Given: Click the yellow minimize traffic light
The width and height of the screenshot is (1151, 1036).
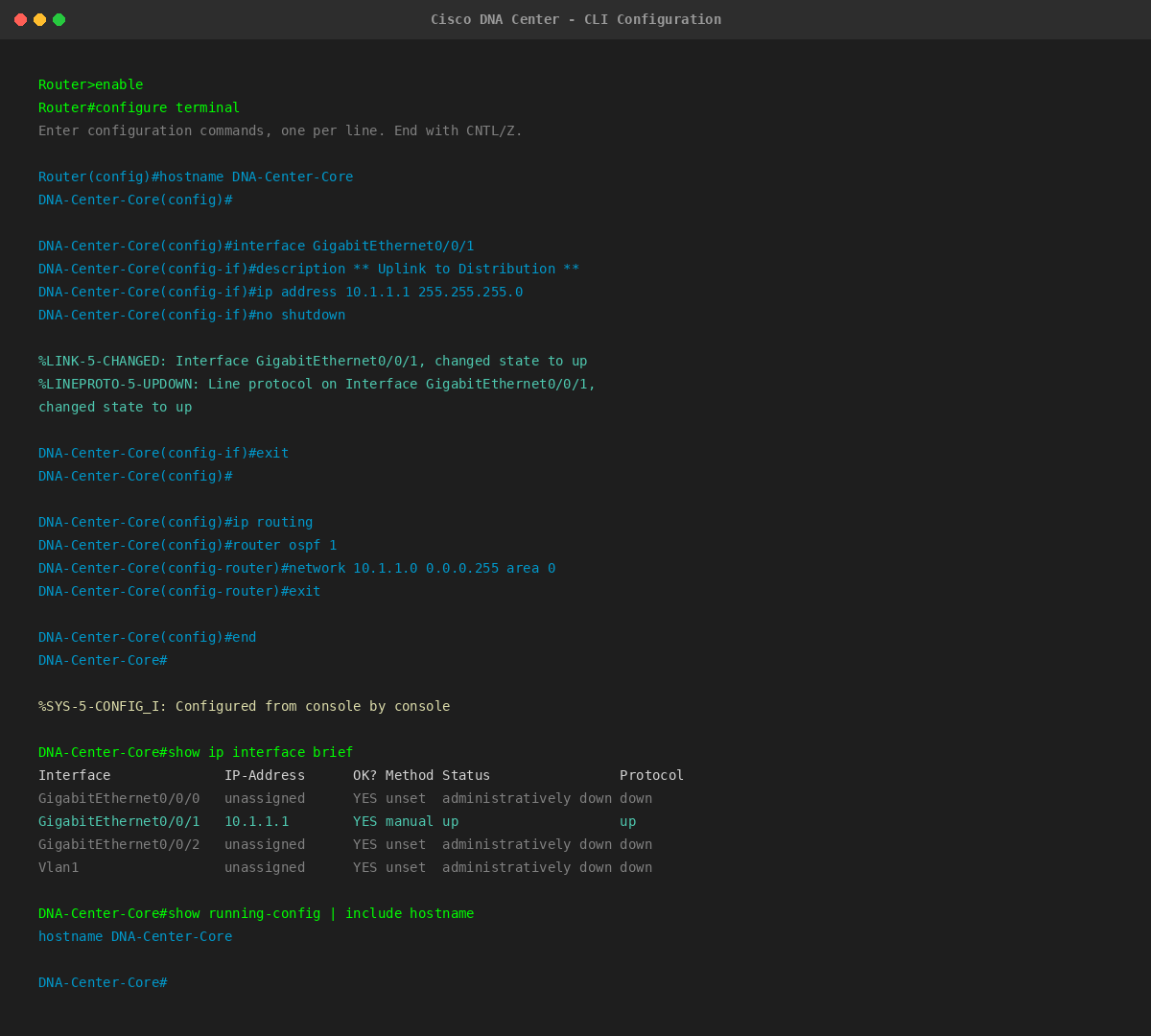Looking at the screenshot, I should click(x=39, y=19).
